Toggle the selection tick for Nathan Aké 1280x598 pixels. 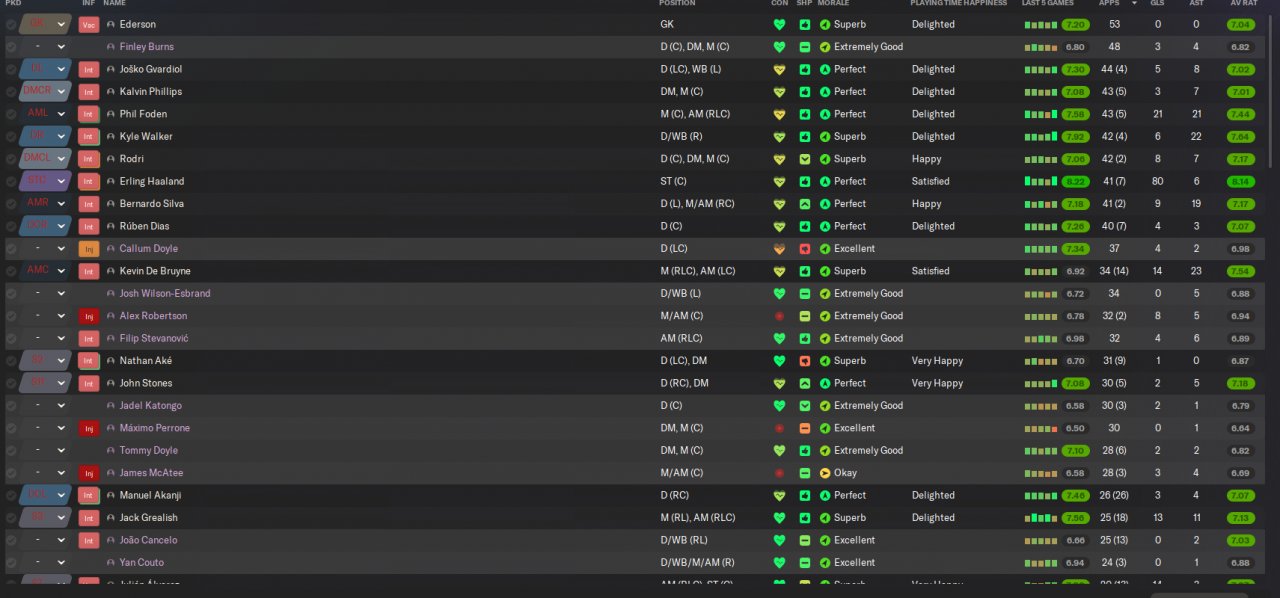(x=11, y=360)
